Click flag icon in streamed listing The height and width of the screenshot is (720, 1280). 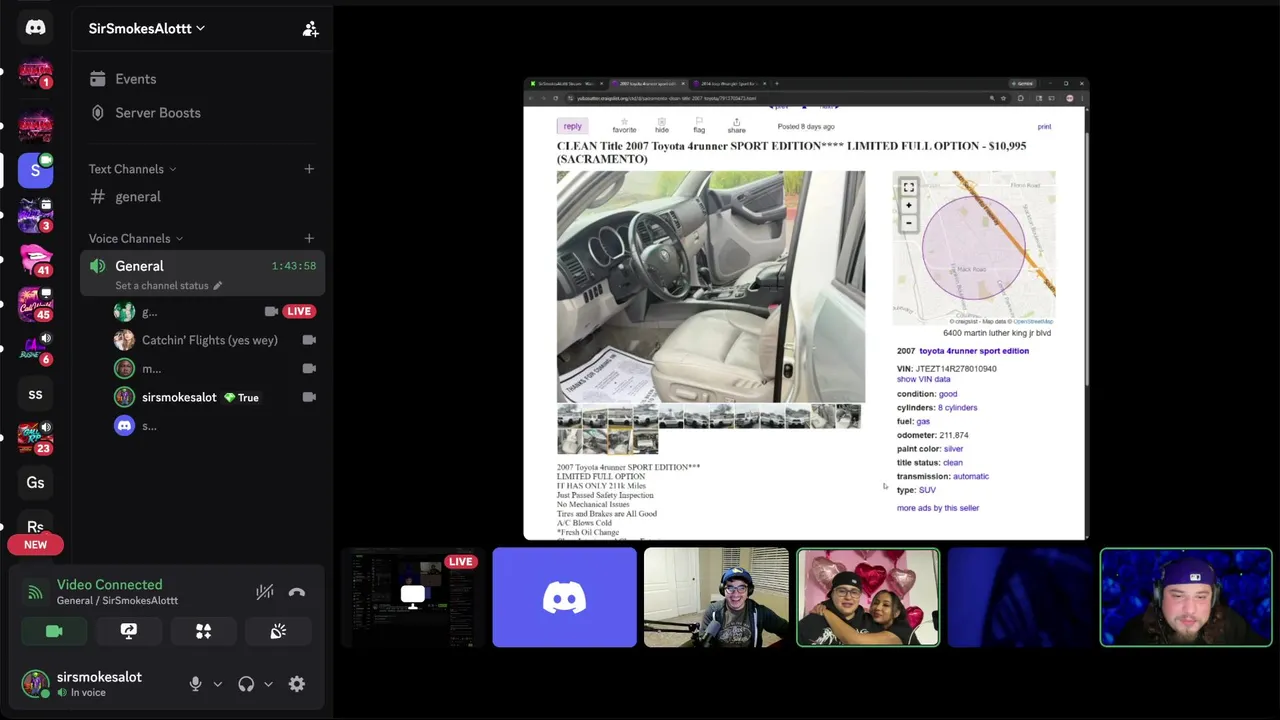pos(699,125)
